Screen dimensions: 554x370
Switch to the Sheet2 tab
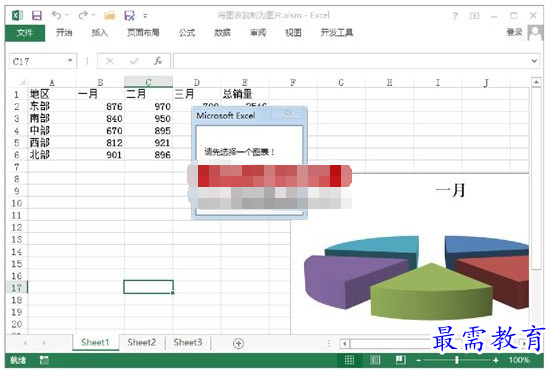point(142,342)
